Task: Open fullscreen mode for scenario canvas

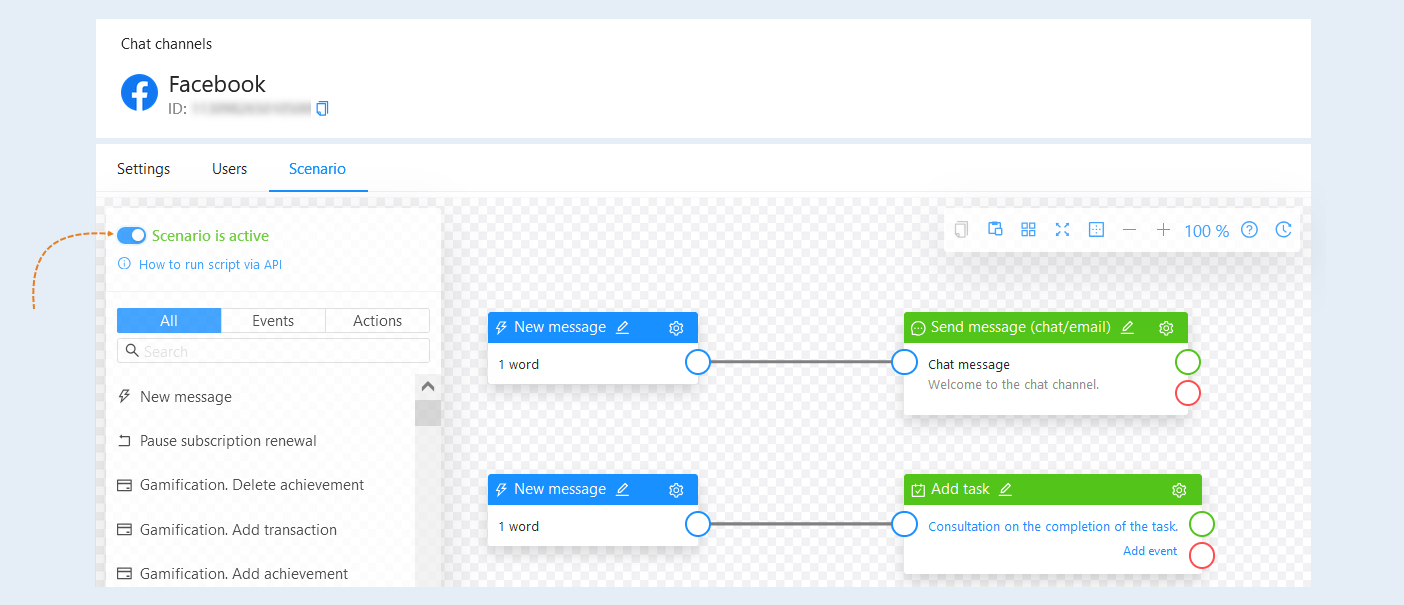Action: click(x=1062, y=229)
